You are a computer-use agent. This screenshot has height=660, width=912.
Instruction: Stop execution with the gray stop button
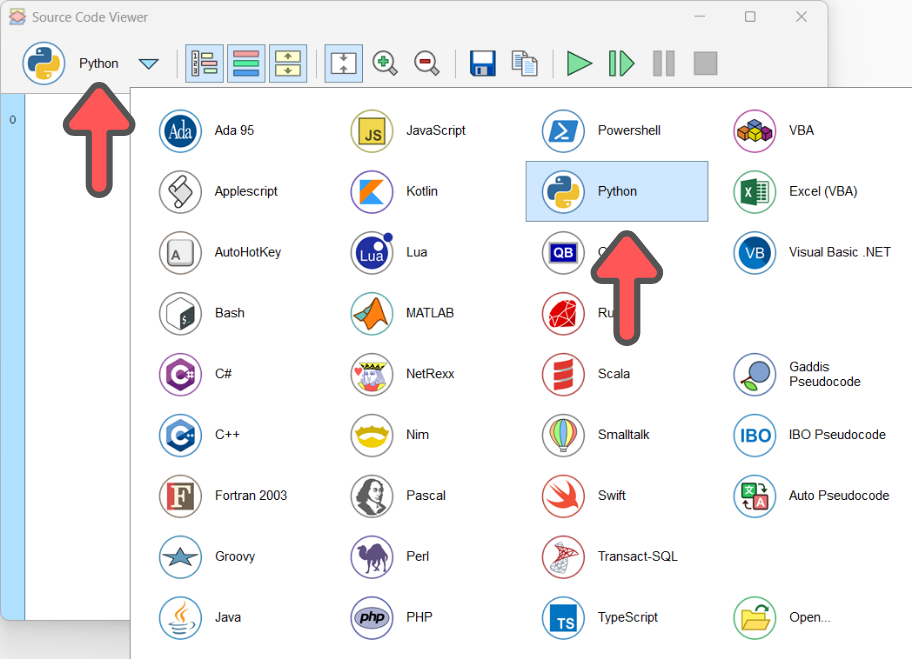tap(706, 63)
